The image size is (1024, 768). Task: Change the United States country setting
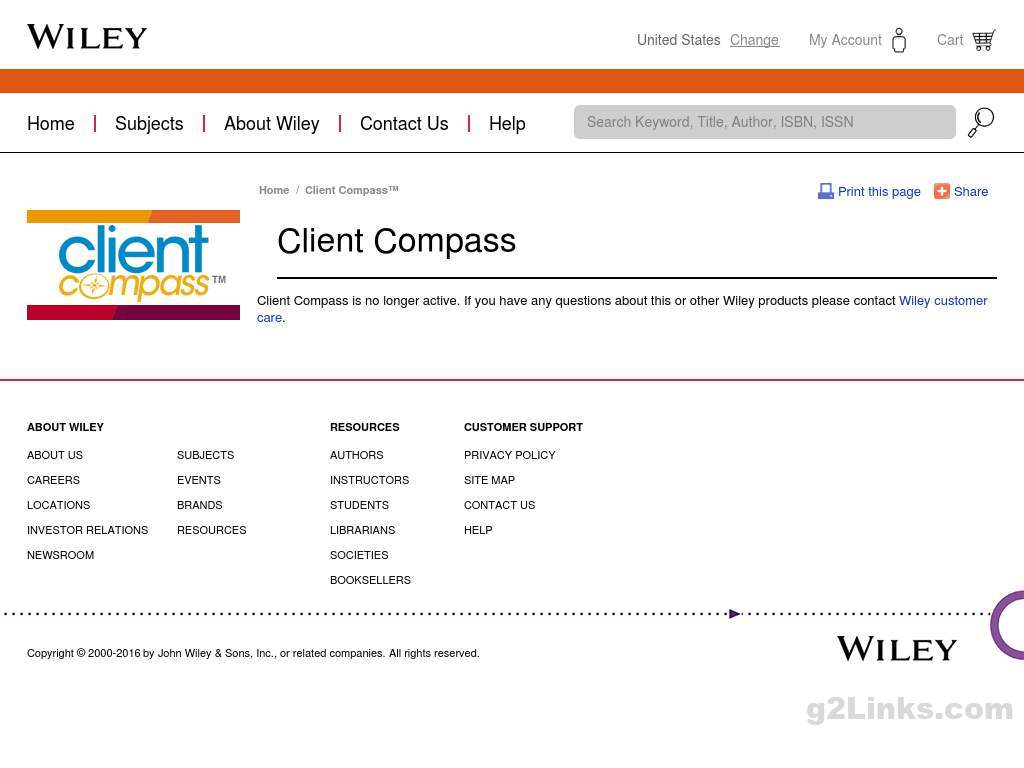click(754, 40)
